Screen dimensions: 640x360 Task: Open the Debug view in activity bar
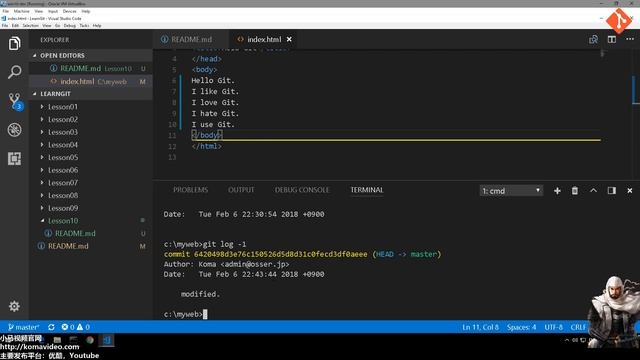pyautogui.click(x=14, y=130)
